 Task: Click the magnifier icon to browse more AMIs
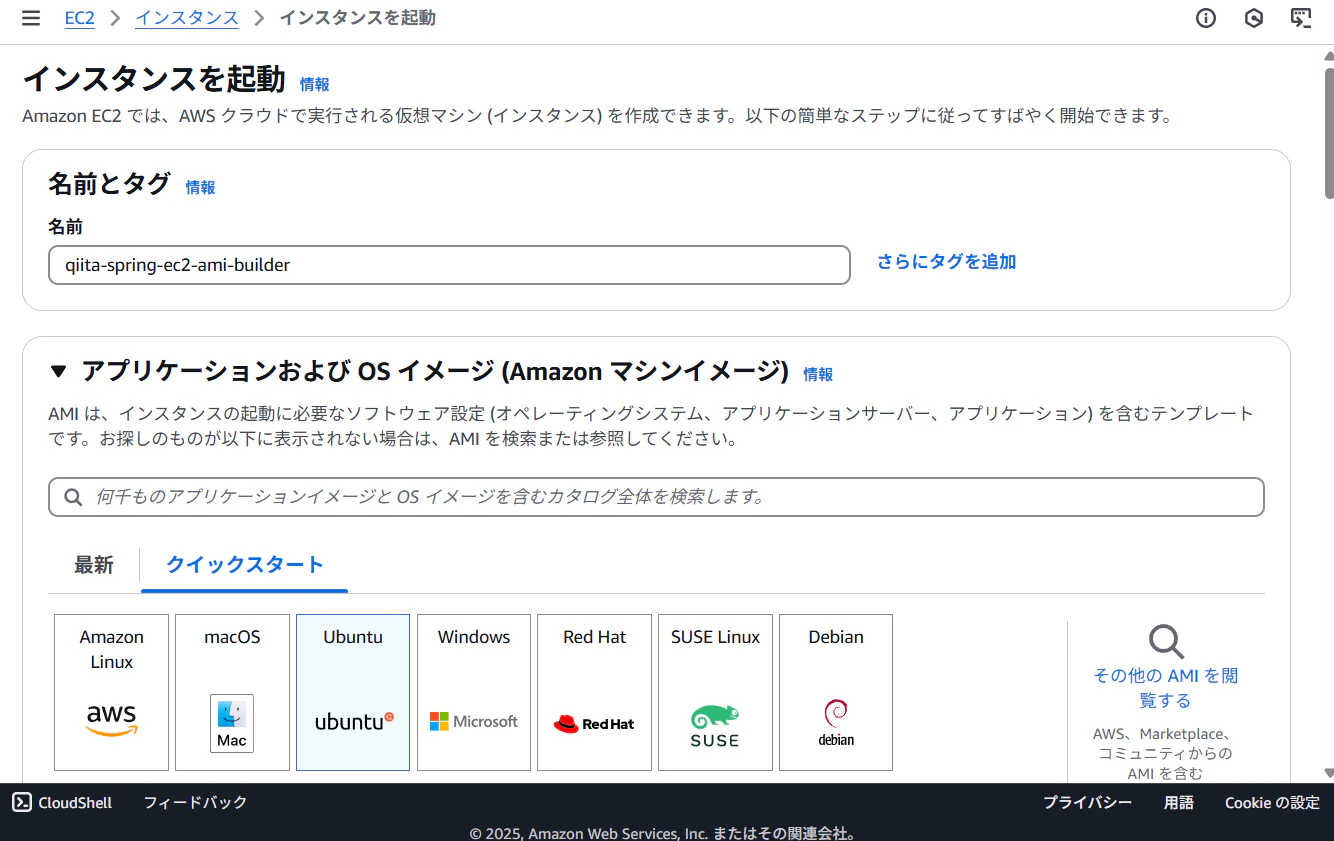click(x=1166, y=642)
